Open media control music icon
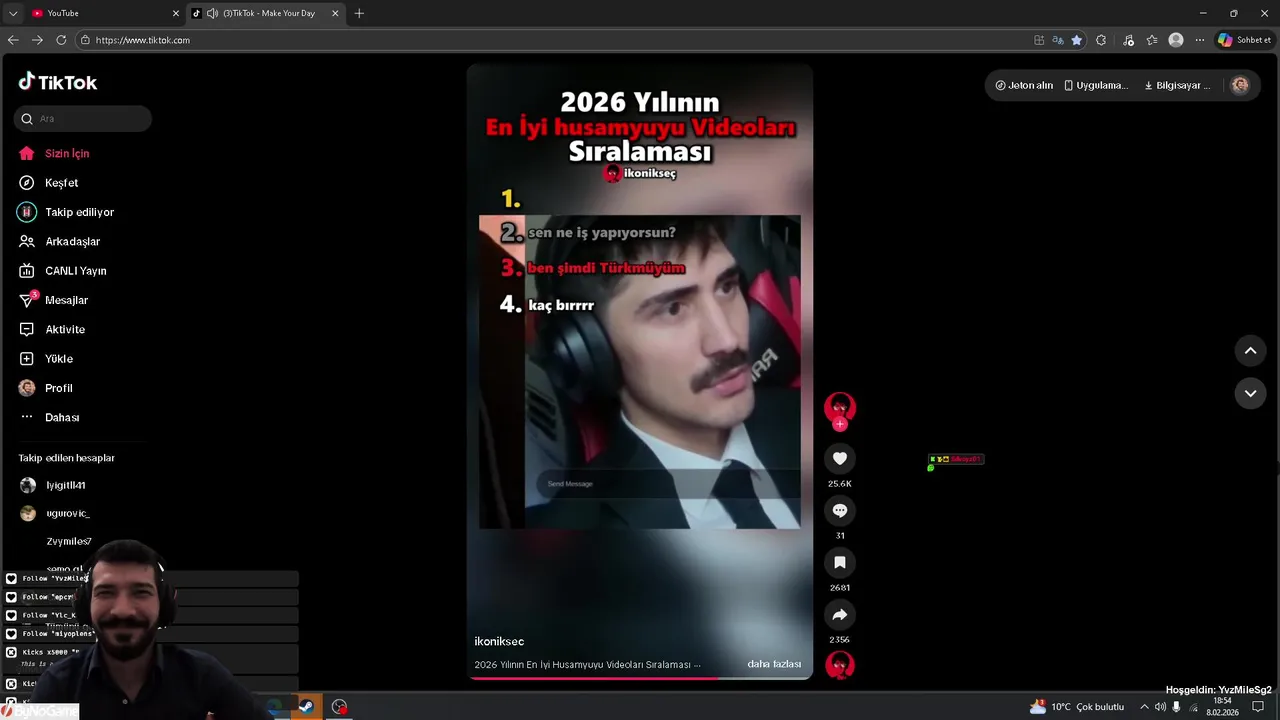1280x720 pixels. (1128, 40)
